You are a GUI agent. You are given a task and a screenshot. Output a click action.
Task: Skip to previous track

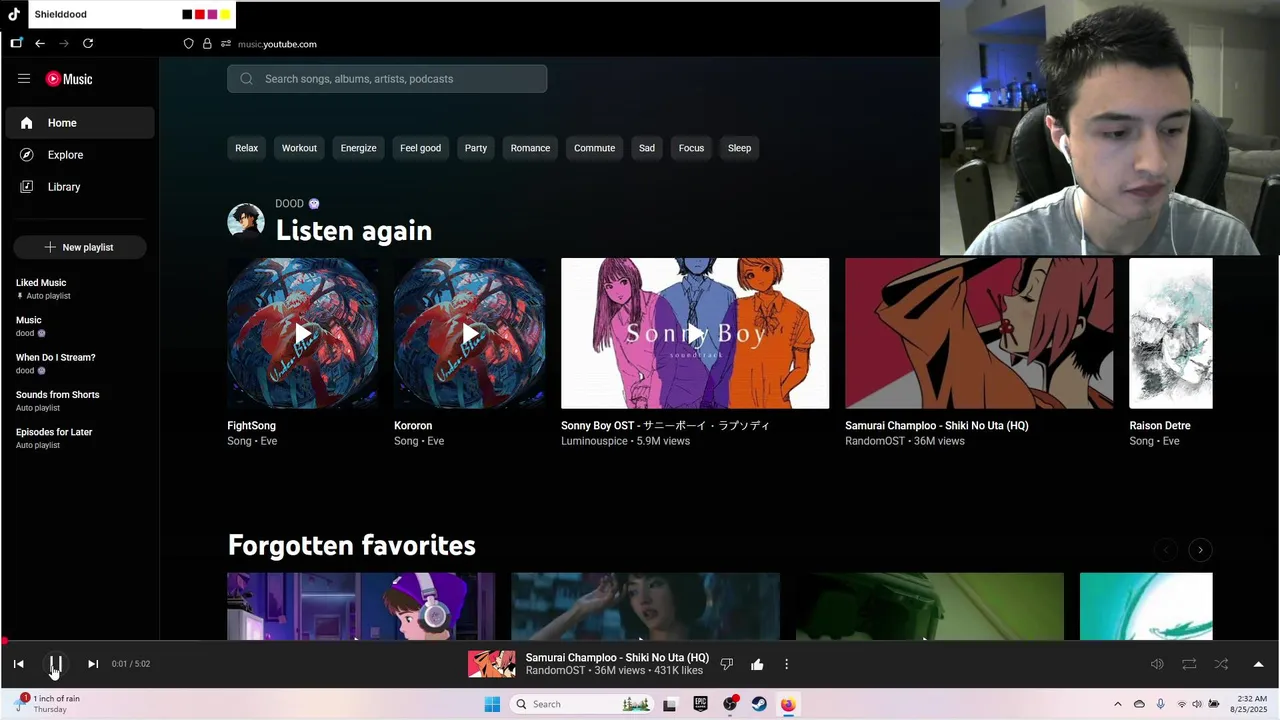point(18,664)
